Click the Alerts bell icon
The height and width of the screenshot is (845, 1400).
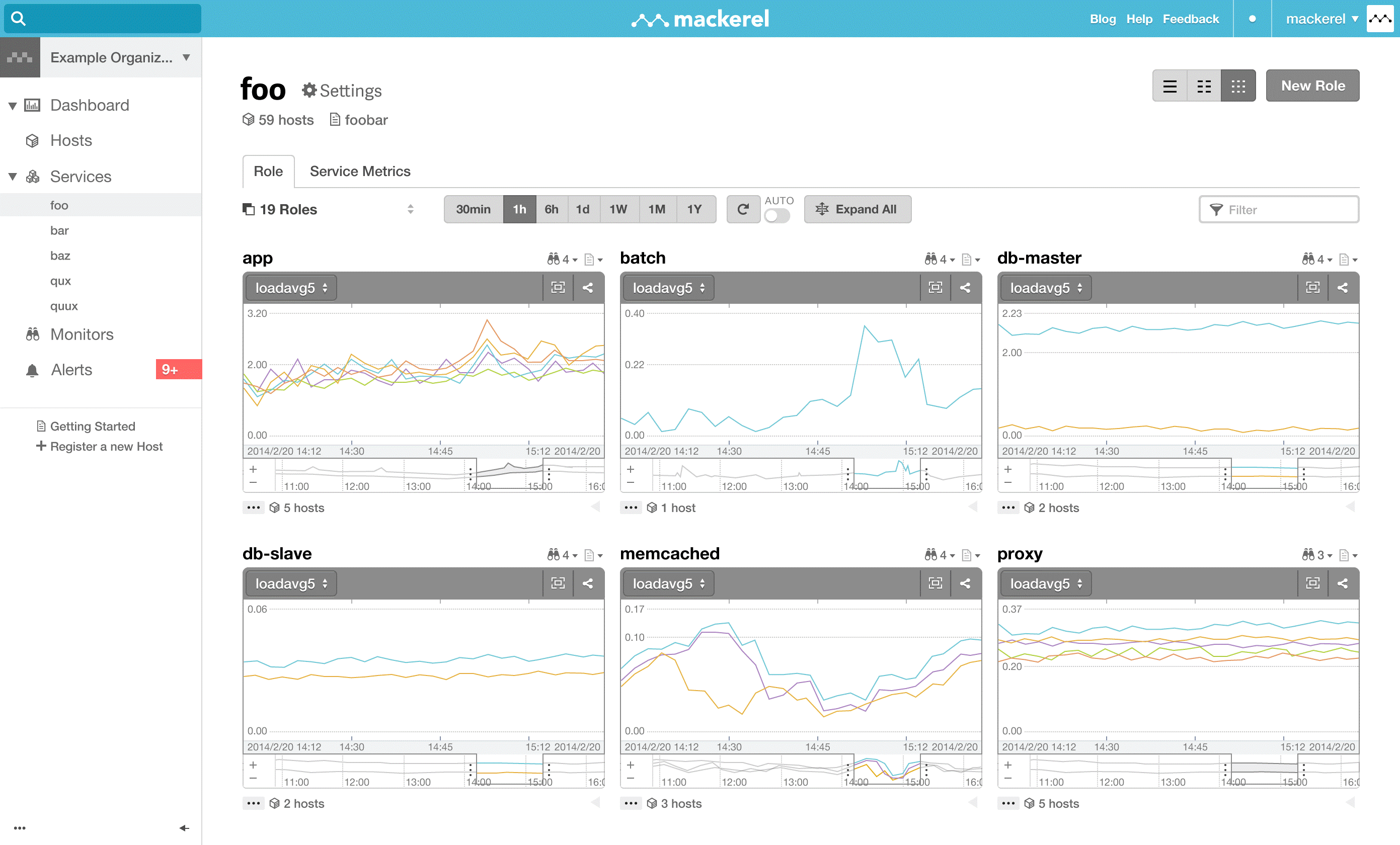point(32,370)
